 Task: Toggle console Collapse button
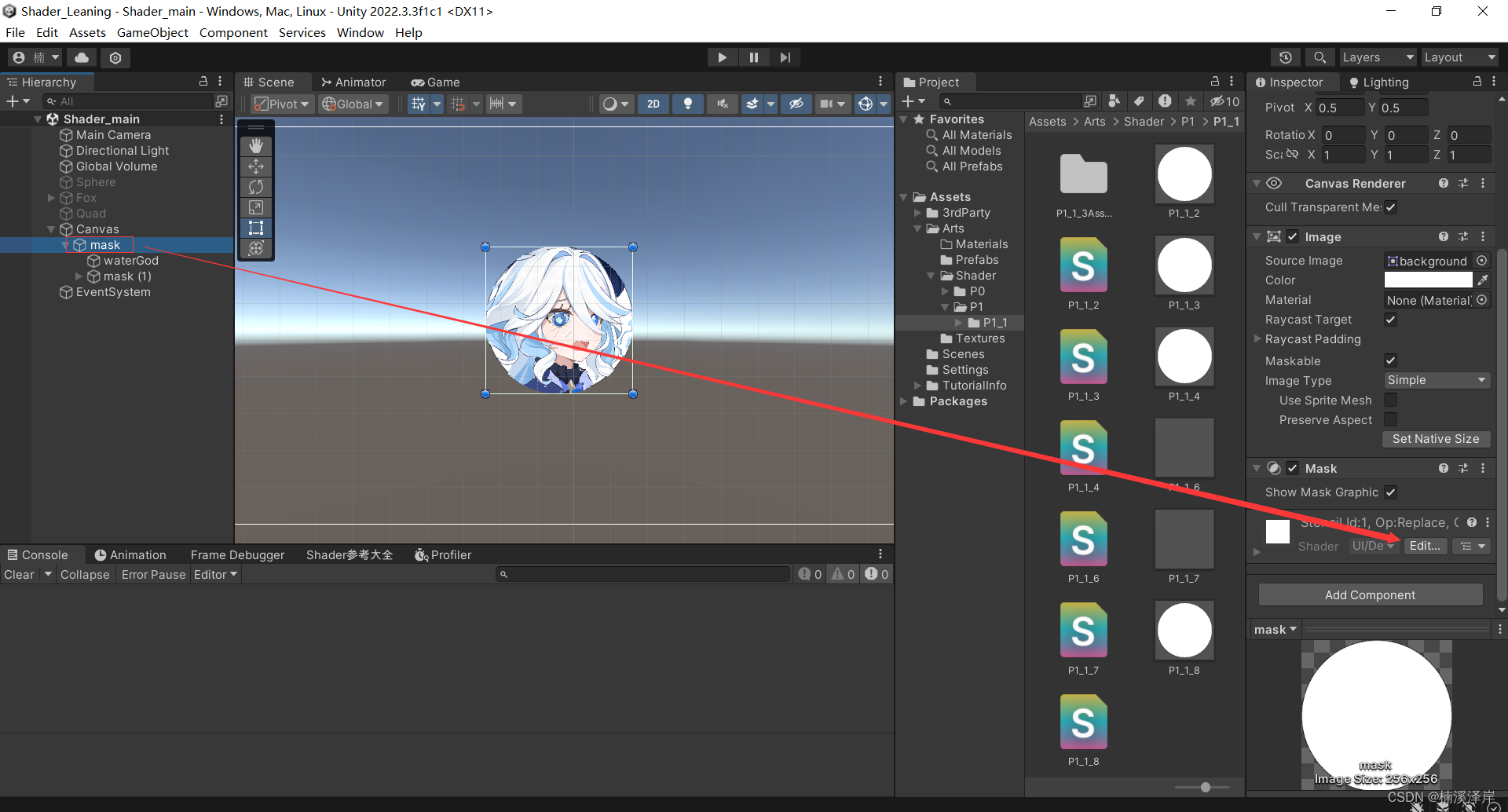(x=85, y=575)
